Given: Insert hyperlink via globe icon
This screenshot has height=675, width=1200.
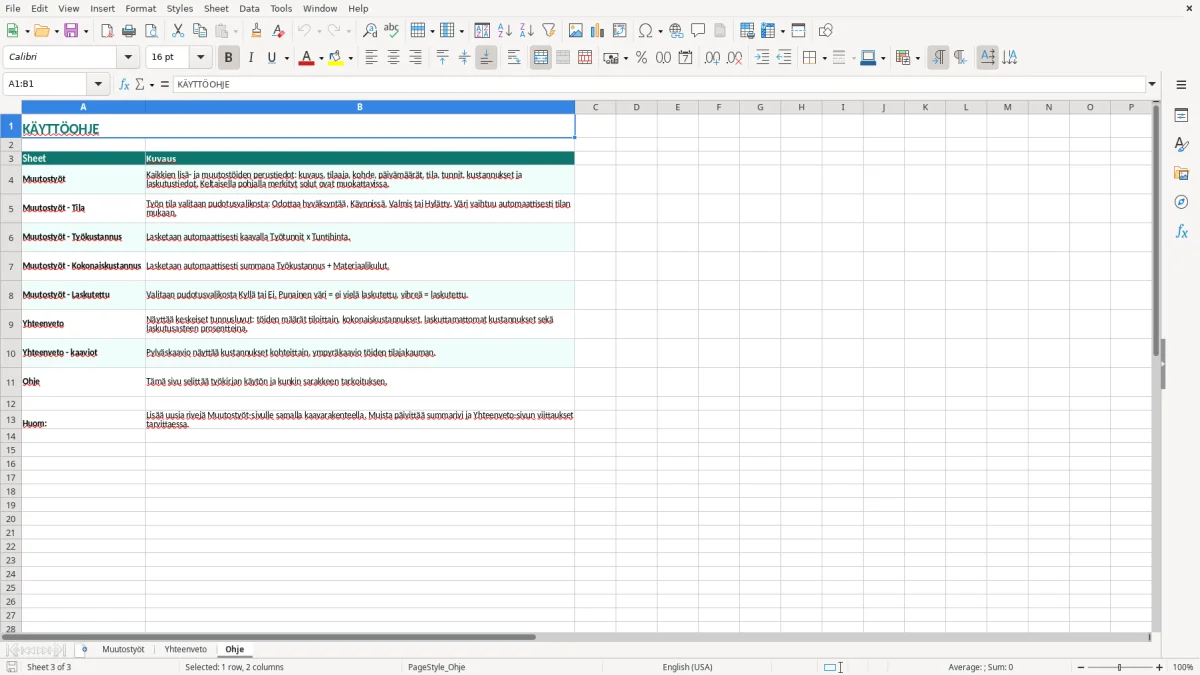Looking at the screenshot, I should point(676,31).
